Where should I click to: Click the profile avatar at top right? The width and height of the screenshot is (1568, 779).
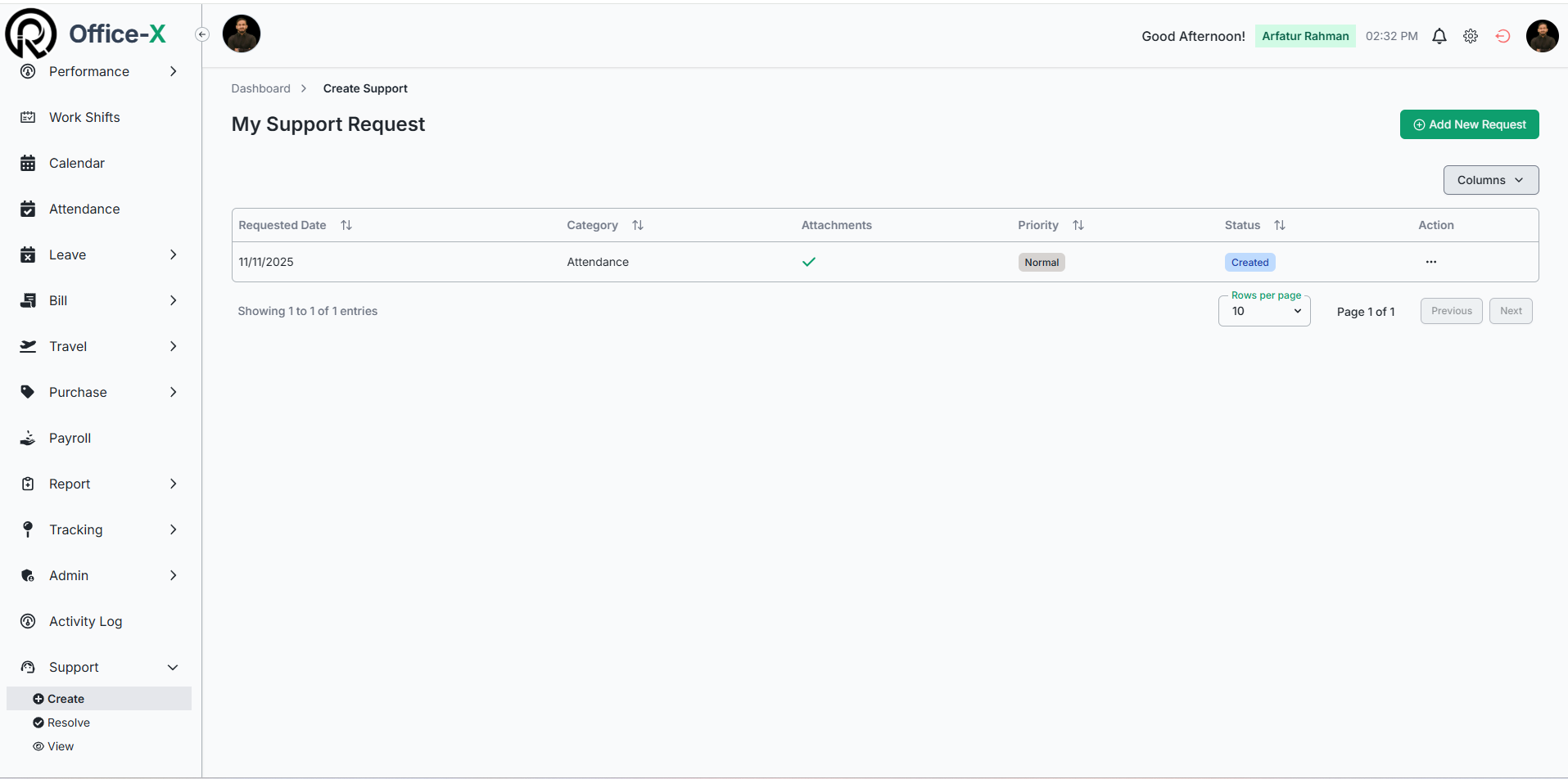(x=1542, y=36)
